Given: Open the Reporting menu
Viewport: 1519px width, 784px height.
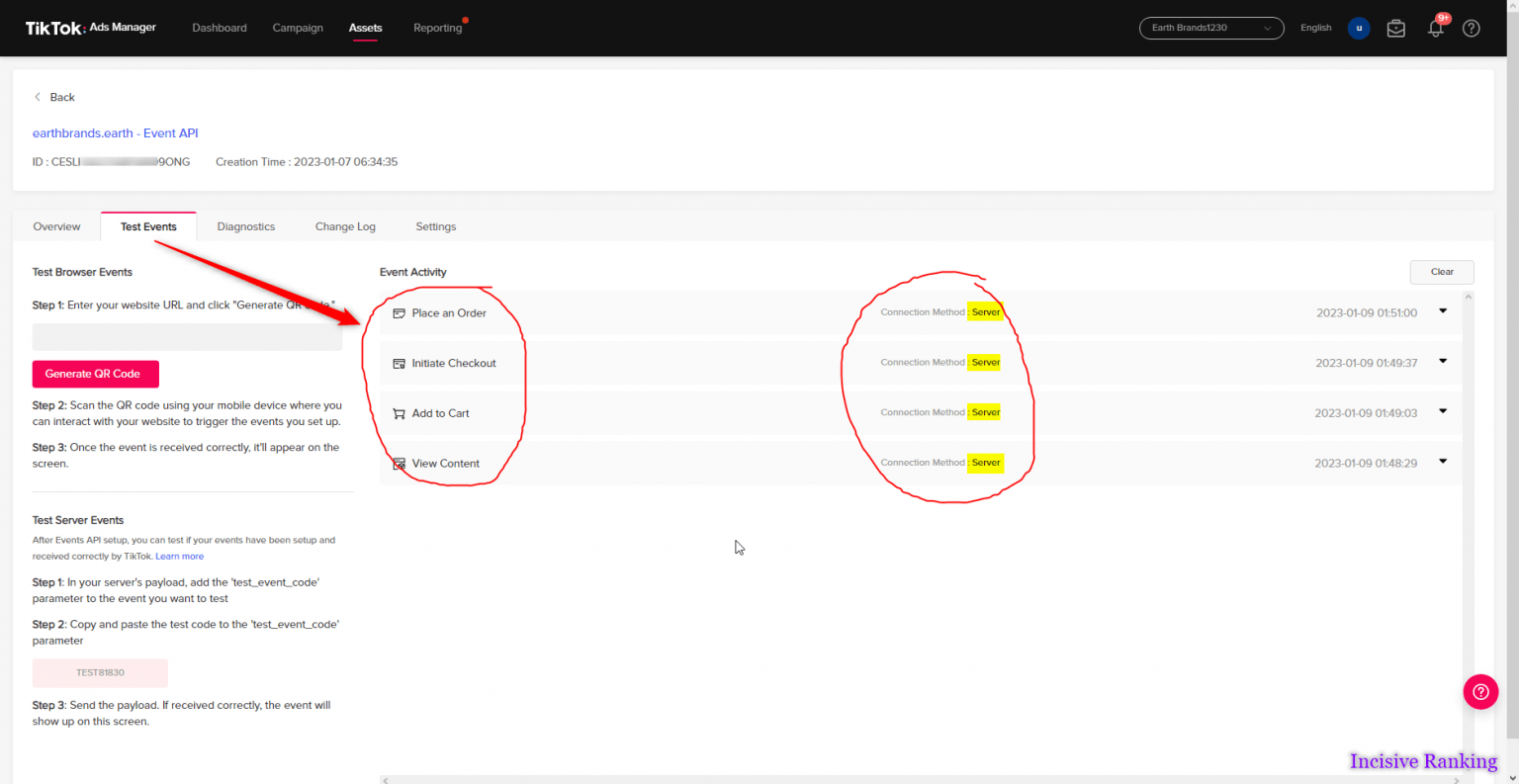Looking at the screenshot, I should pyautogui.click(x=438, y=28).
